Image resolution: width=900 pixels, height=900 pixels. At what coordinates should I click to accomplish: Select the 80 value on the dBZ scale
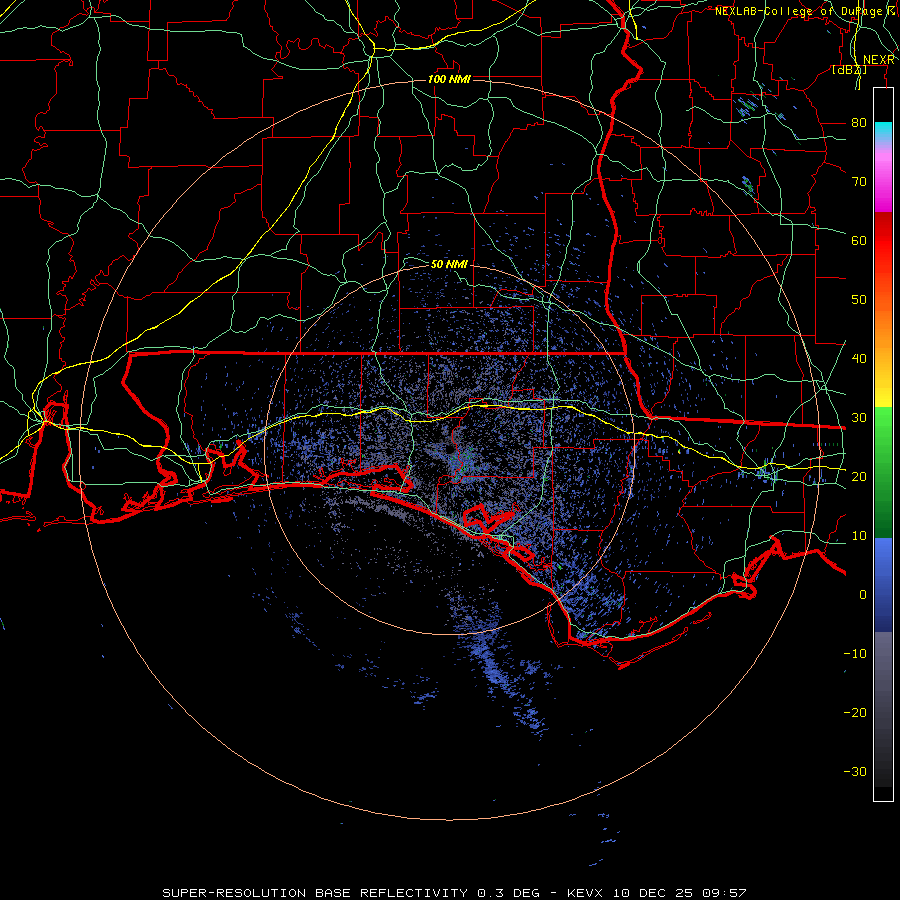859,122
